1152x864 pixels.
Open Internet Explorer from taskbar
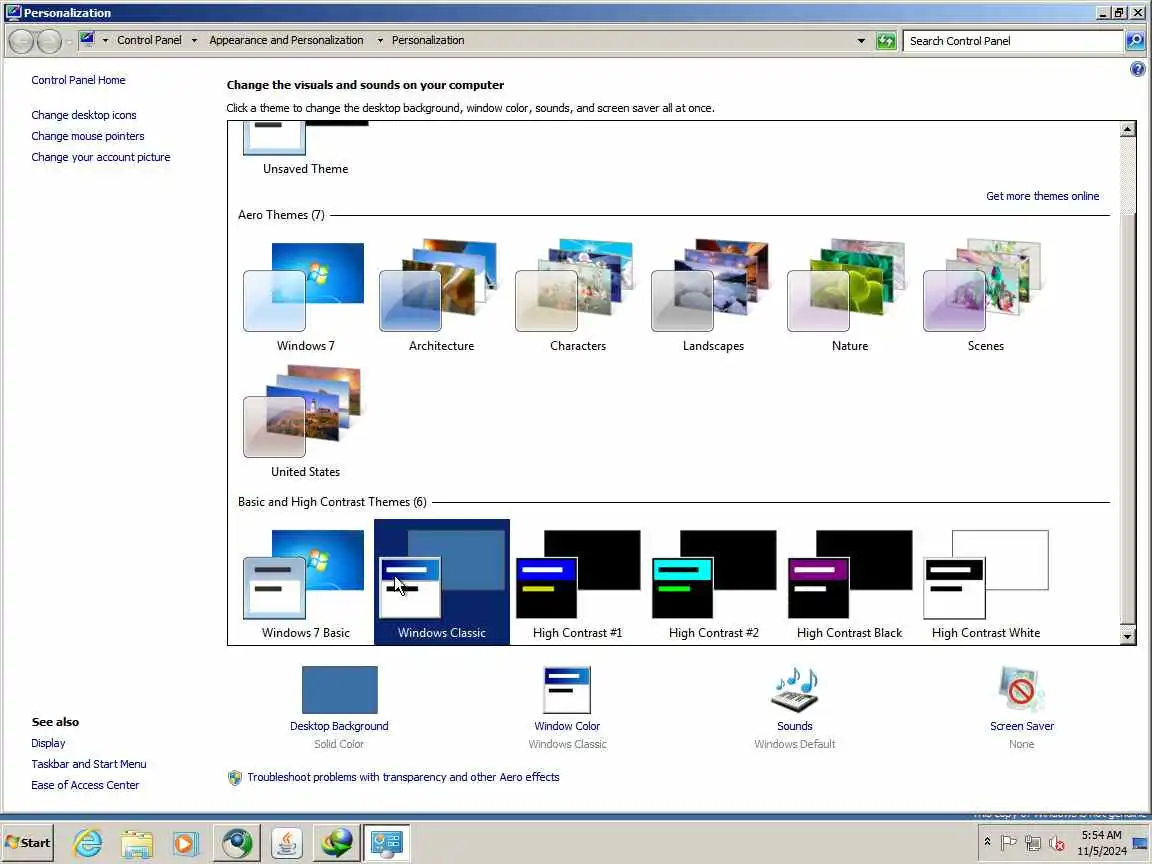tap(87, 843)
